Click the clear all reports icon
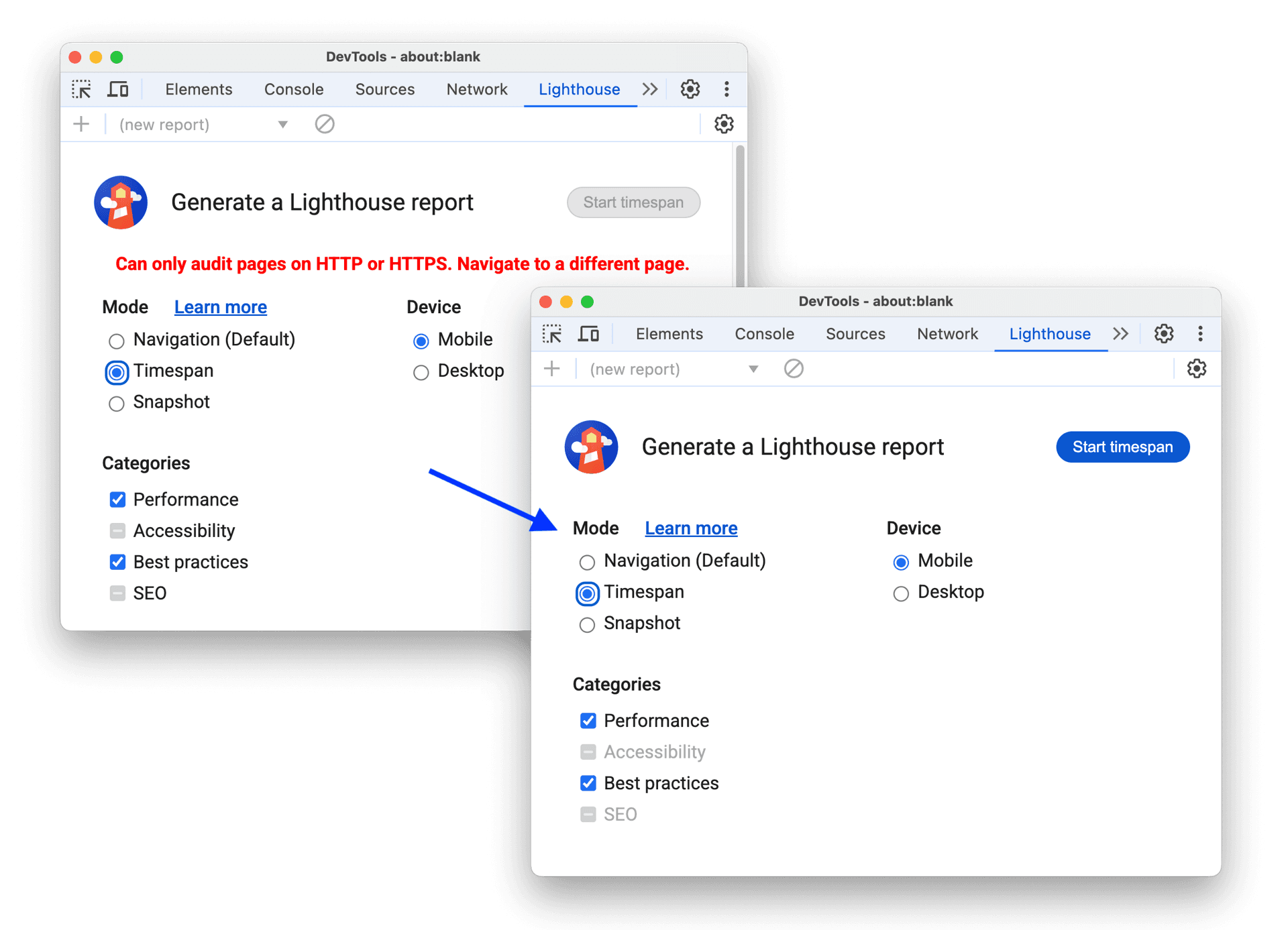Screen dimensions: 1288x930 click(794, 369)
